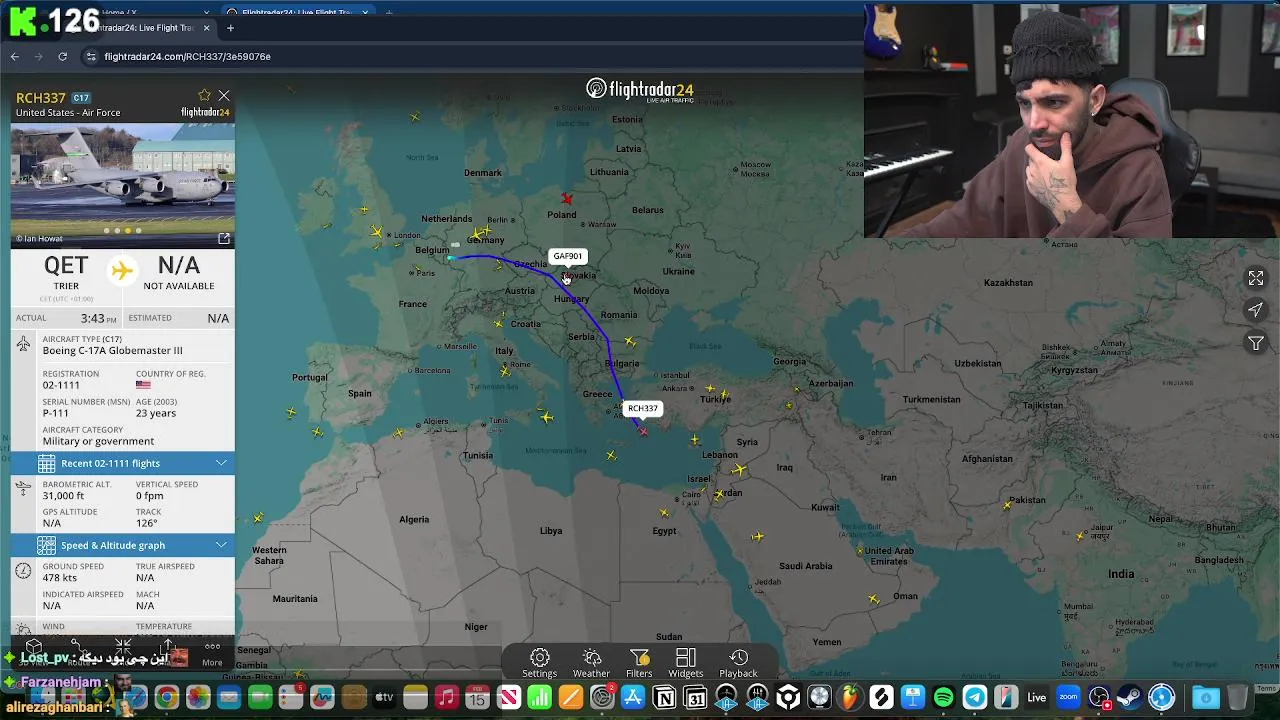Open OBS Studio from the Dock
Image resolution: width=1280 pixels, height=720 pixels.
coord(1099,698)
